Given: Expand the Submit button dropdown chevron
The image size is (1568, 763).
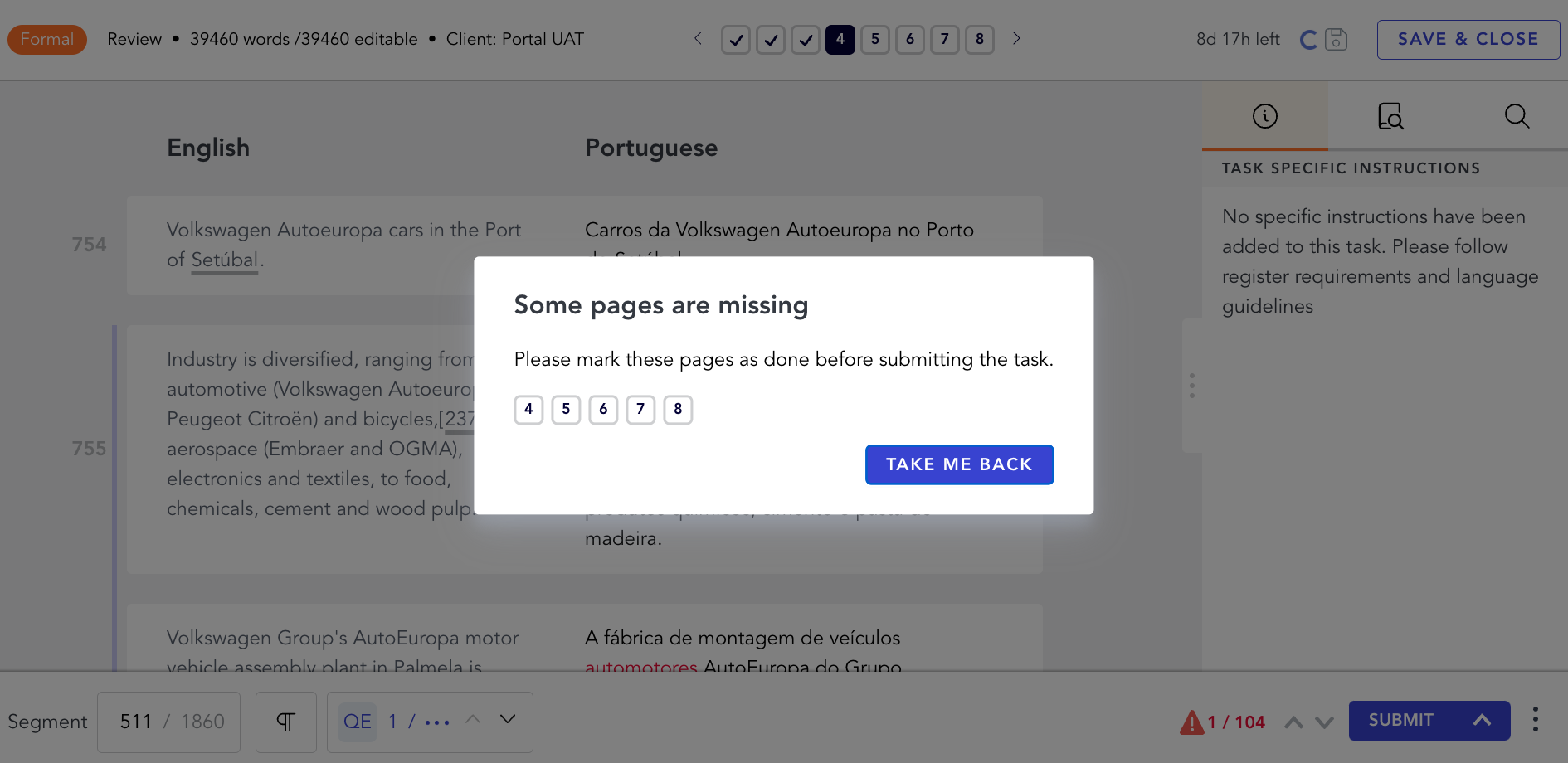Looking at the screenshot, I should pyautogui.click(x=1484, y=721).
